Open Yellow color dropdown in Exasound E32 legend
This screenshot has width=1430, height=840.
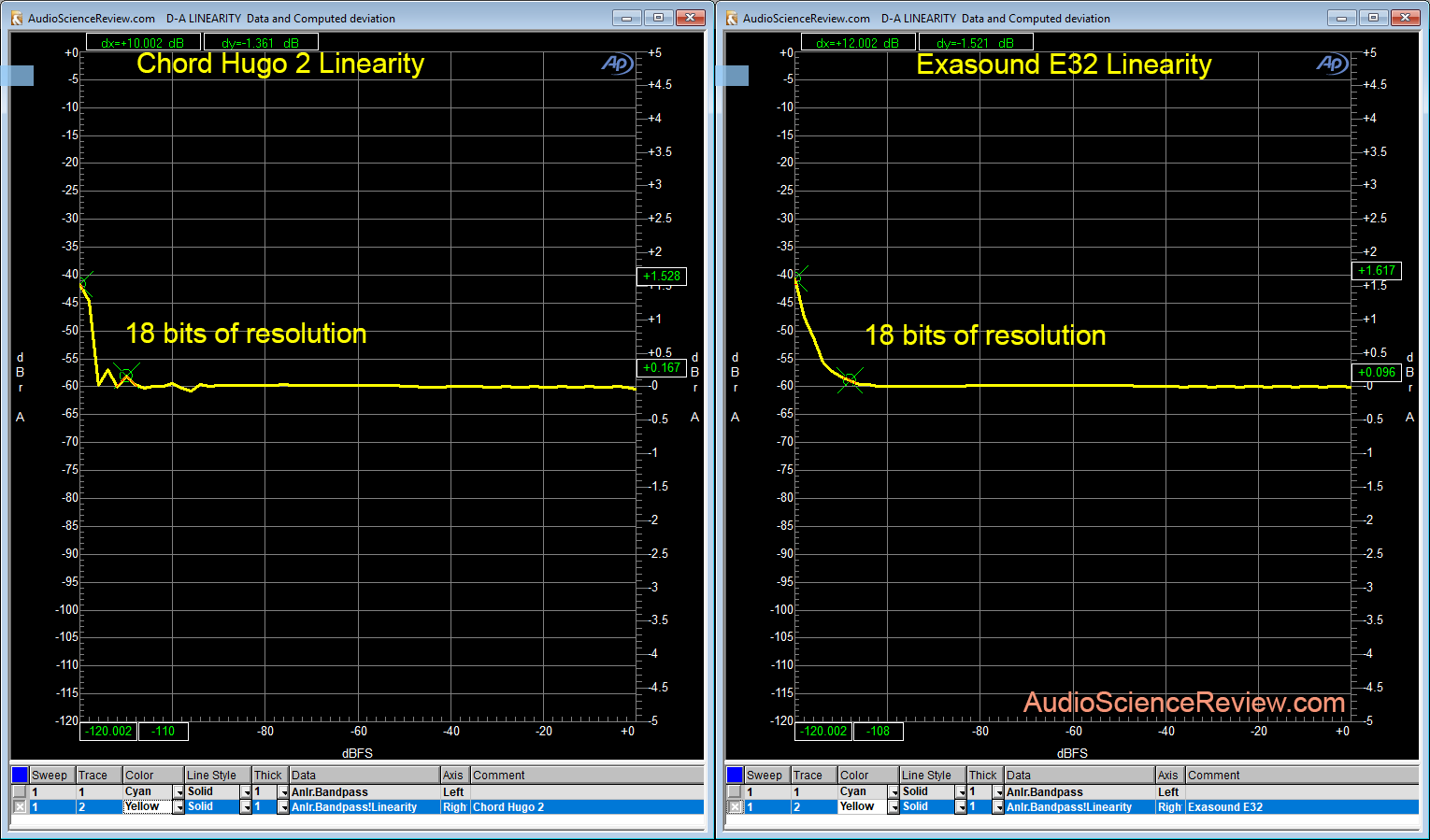[894, 807]
